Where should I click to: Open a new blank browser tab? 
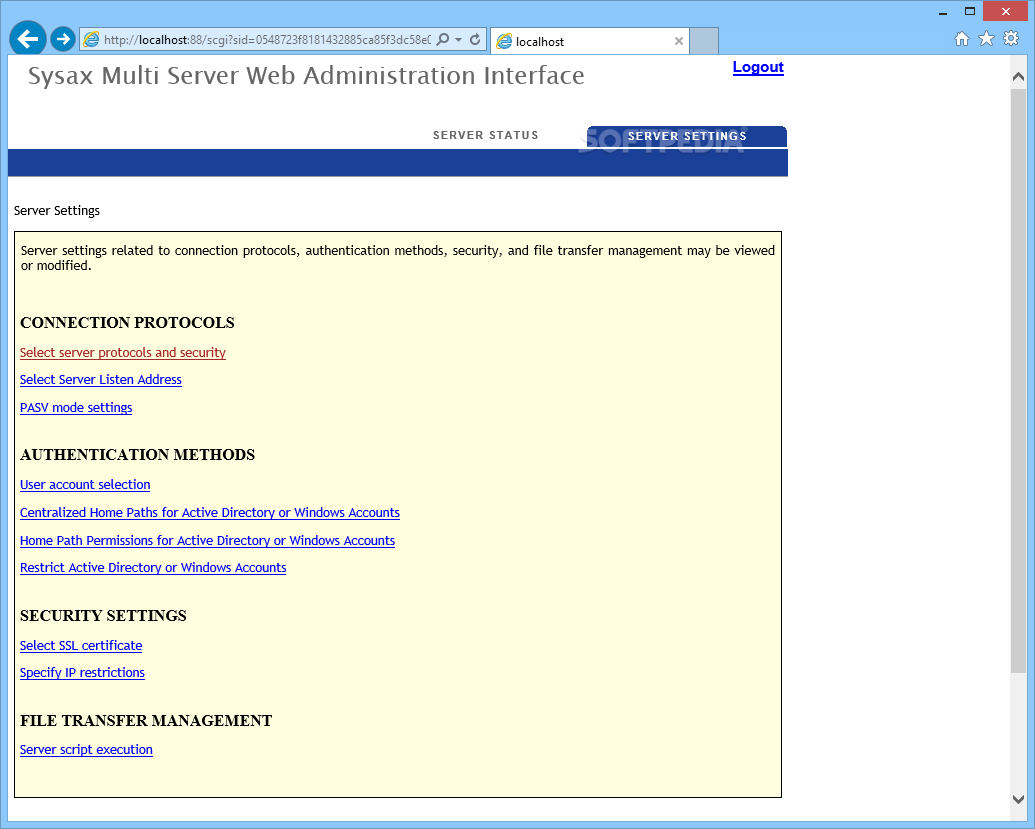coord(704,41)
